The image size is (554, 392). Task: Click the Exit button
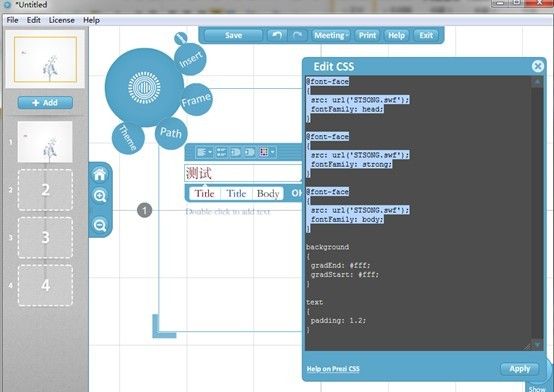click(x=426, y=35)
